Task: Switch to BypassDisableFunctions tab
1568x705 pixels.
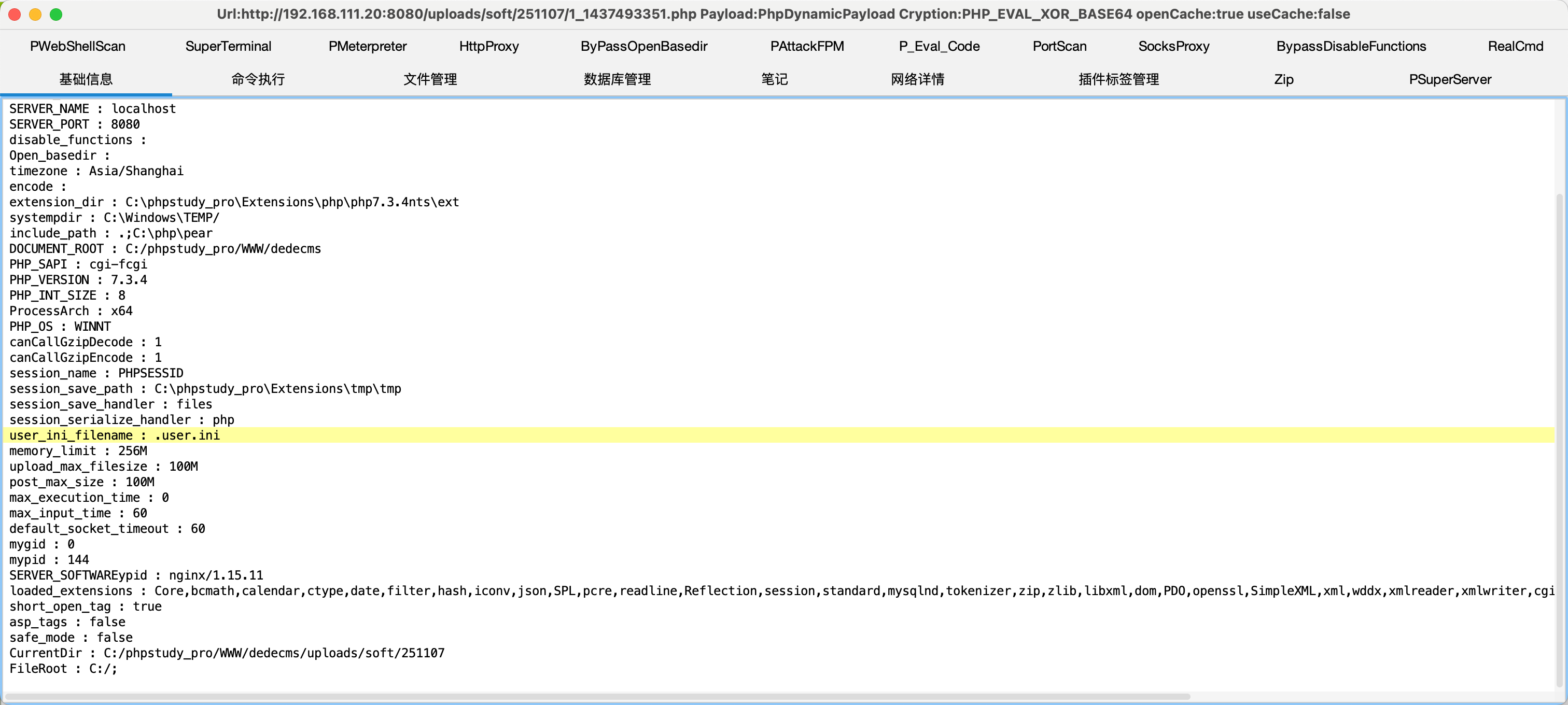Action: tap(1351, 46)
